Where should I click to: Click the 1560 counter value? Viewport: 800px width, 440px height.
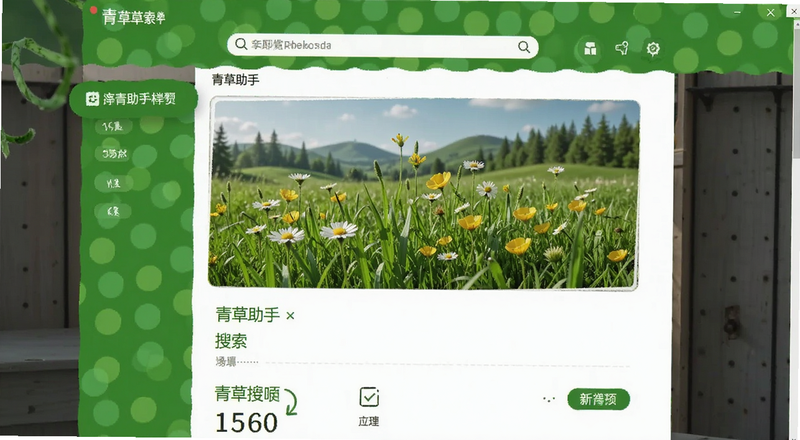247,423
